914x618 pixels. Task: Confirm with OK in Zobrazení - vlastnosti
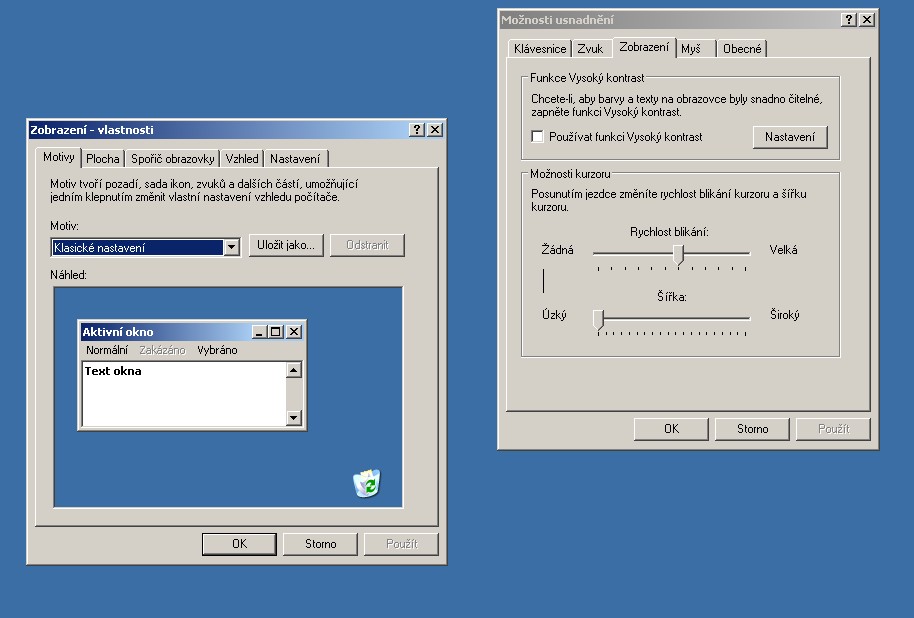click(x=240, y=544)
